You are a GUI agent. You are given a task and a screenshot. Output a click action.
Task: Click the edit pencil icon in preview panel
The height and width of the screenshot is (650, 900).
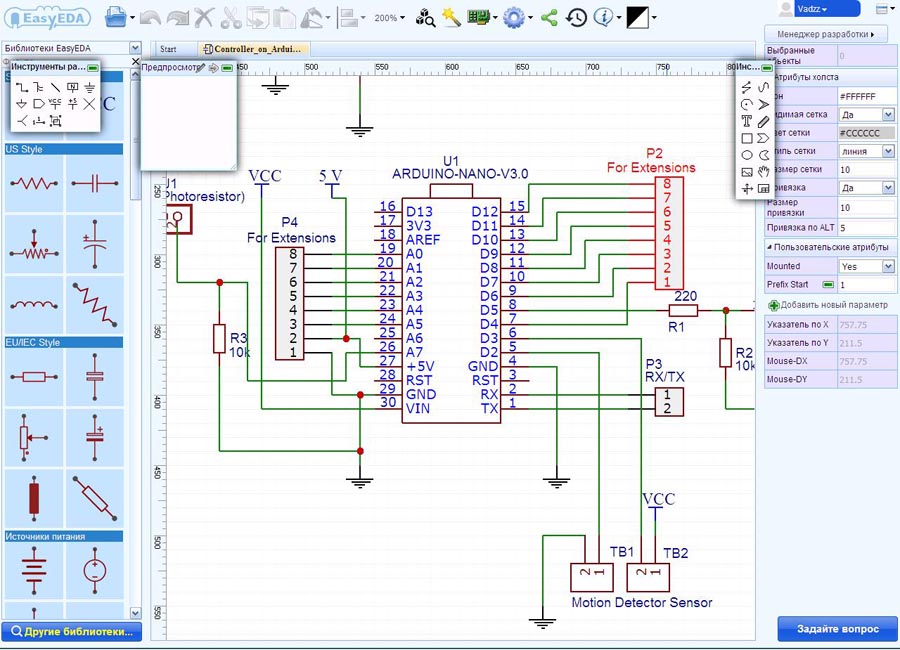pyautogui.click(x=200, y=68)
